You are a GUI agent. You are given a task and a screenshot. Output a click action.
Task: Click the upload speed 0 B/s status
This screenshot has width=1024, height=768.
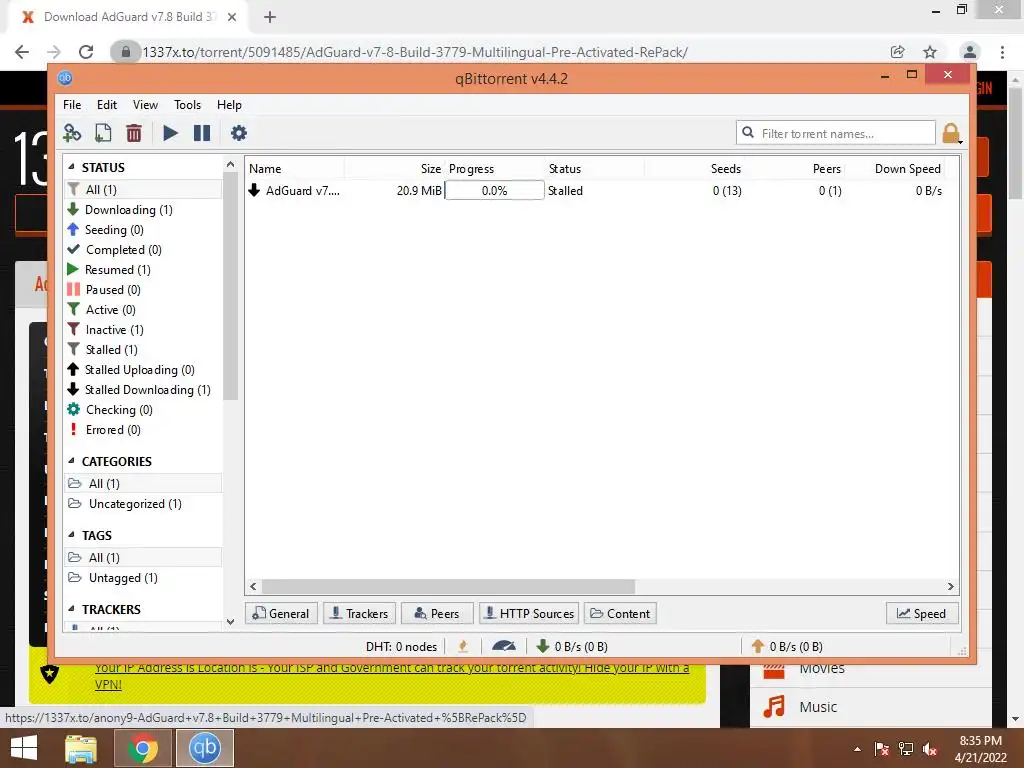[787, 646]
